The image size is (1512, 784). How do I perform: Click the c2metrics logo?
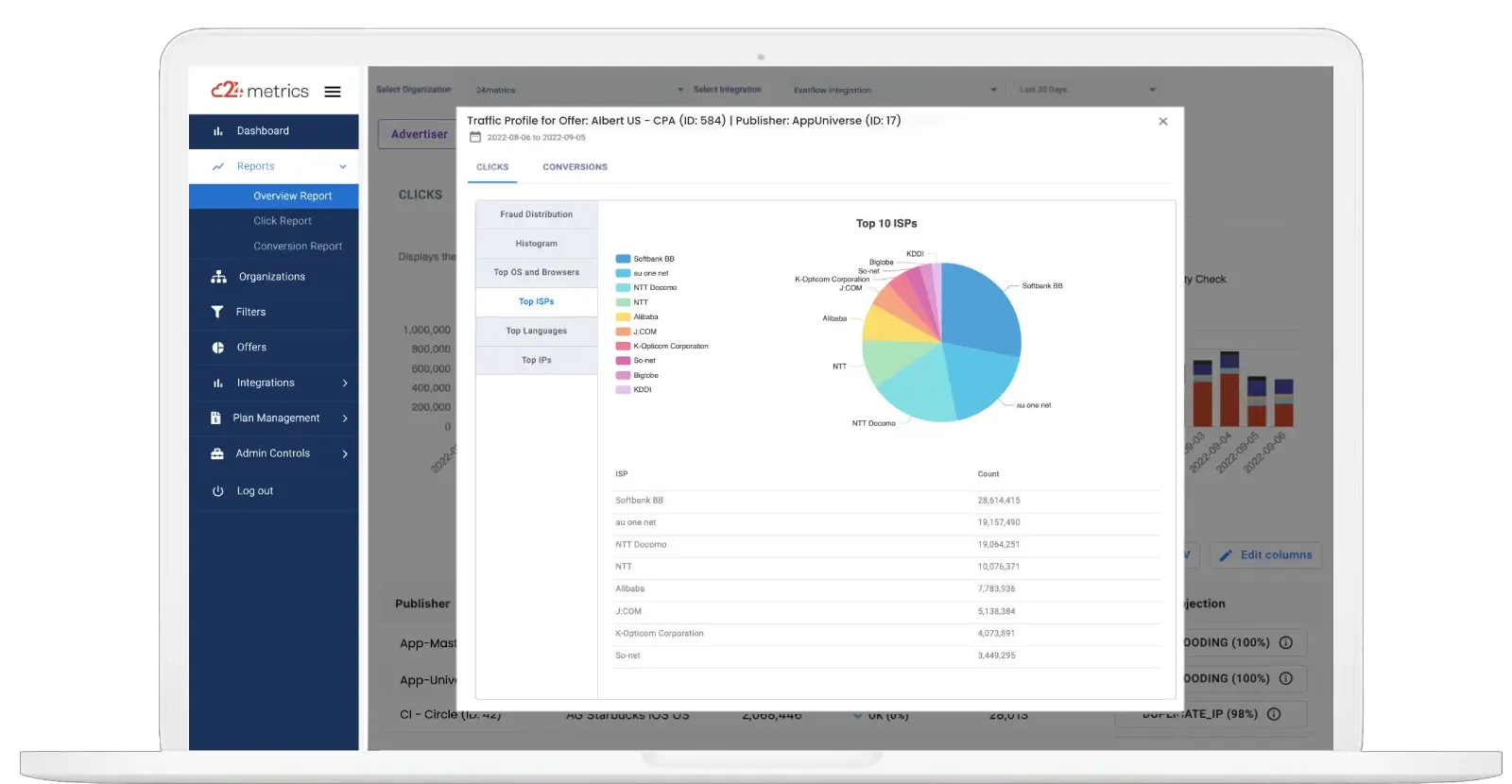click(260, 91)
